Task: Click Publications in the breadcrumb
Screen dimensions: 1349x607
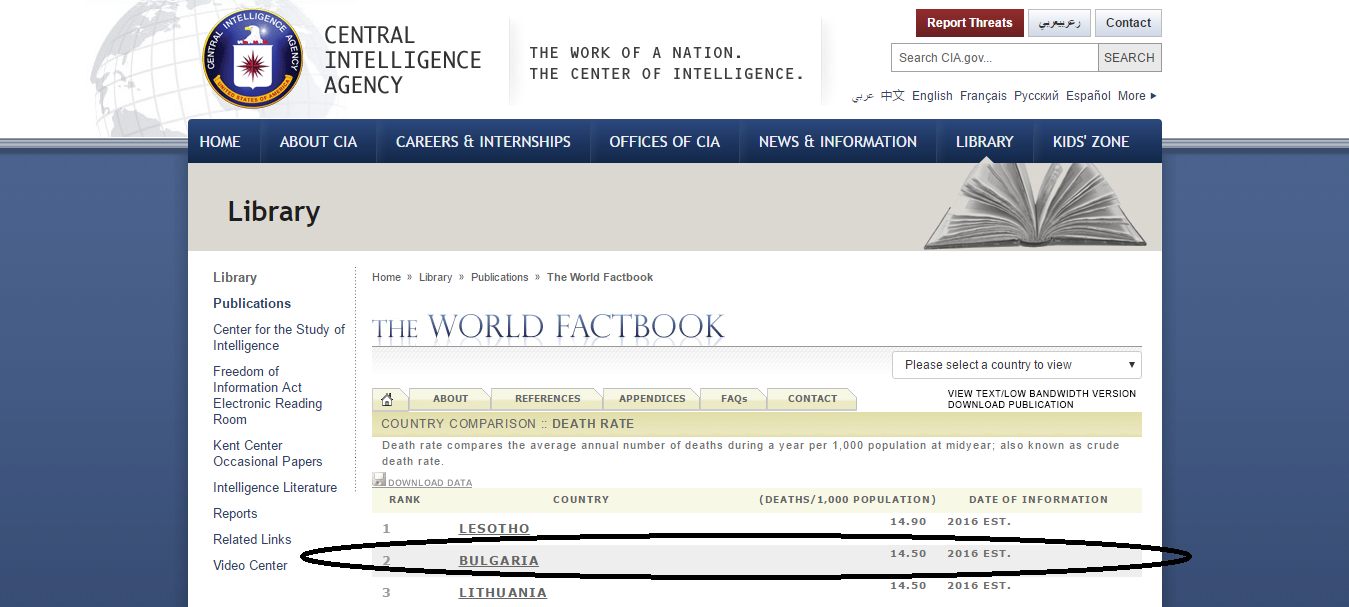Action: click(499, 278)
